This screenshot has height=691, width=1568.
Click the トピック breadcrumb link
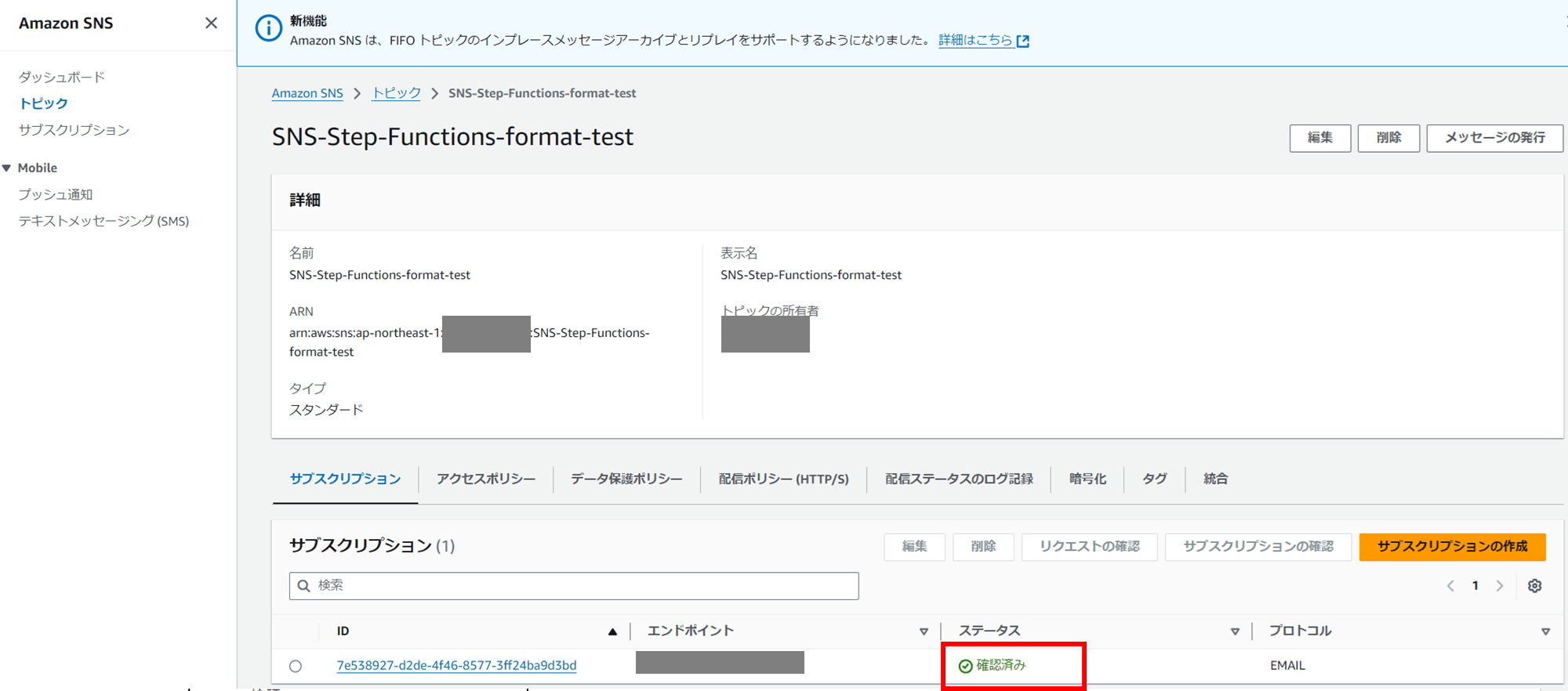click(x=397, y=93)
